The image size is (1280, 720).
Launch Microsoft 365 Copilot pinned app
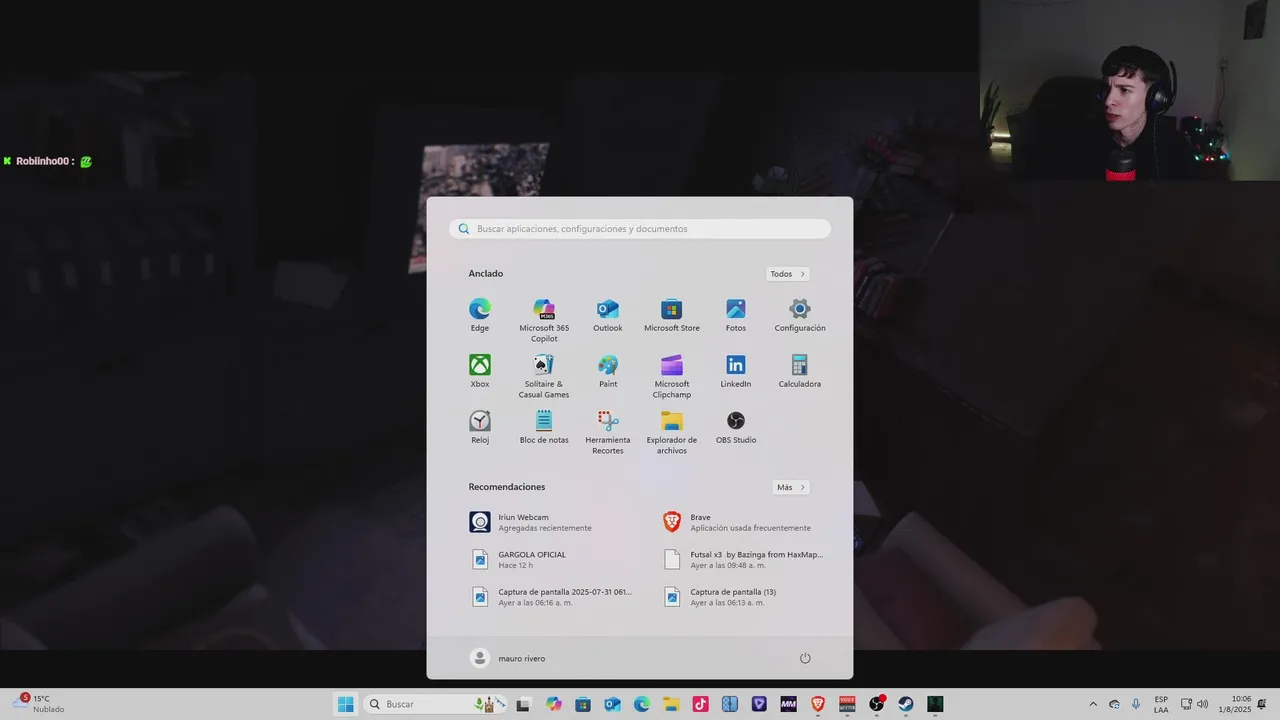coord(544,319)
